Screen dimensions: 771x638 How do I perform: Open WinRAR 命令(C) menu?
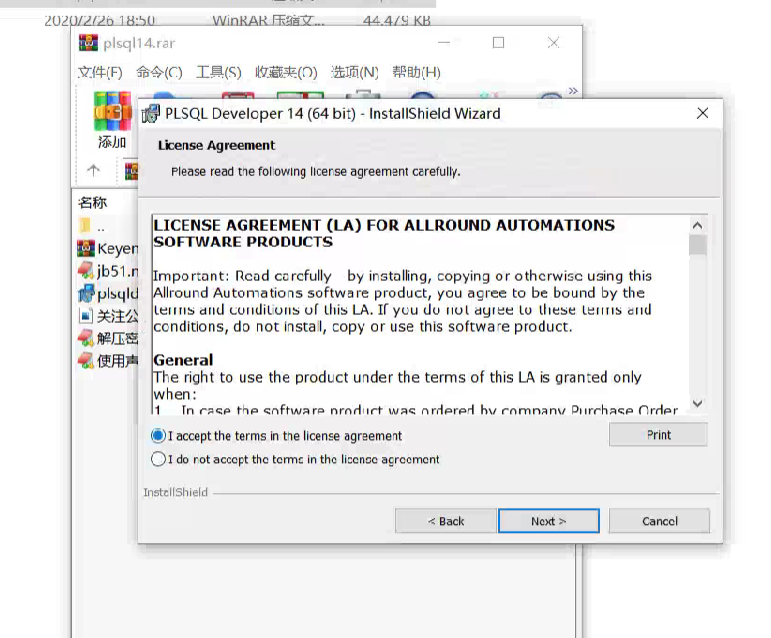click(159, 72)
